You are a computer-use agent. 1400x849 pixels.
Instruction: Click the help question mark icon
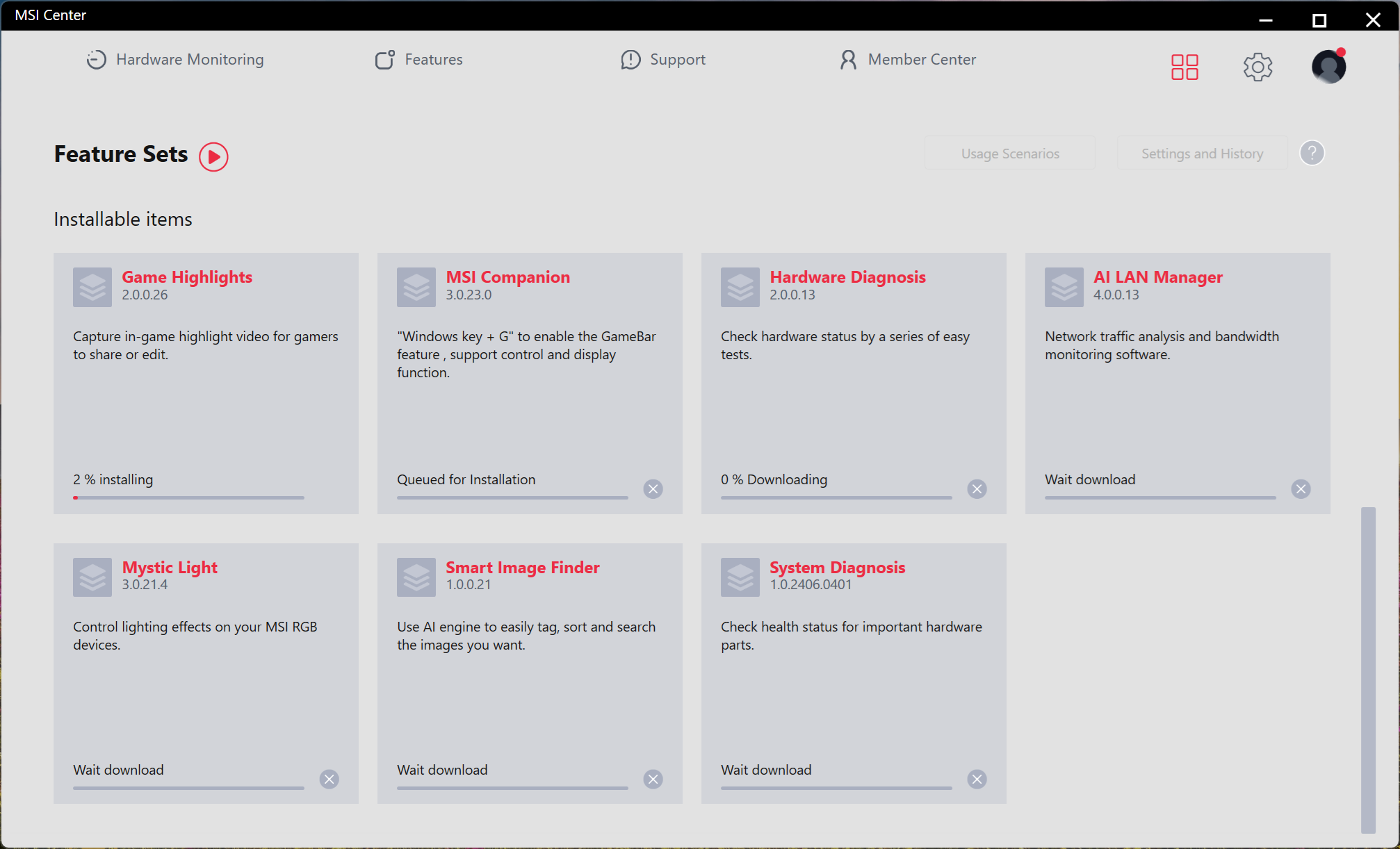[1312, 153]
